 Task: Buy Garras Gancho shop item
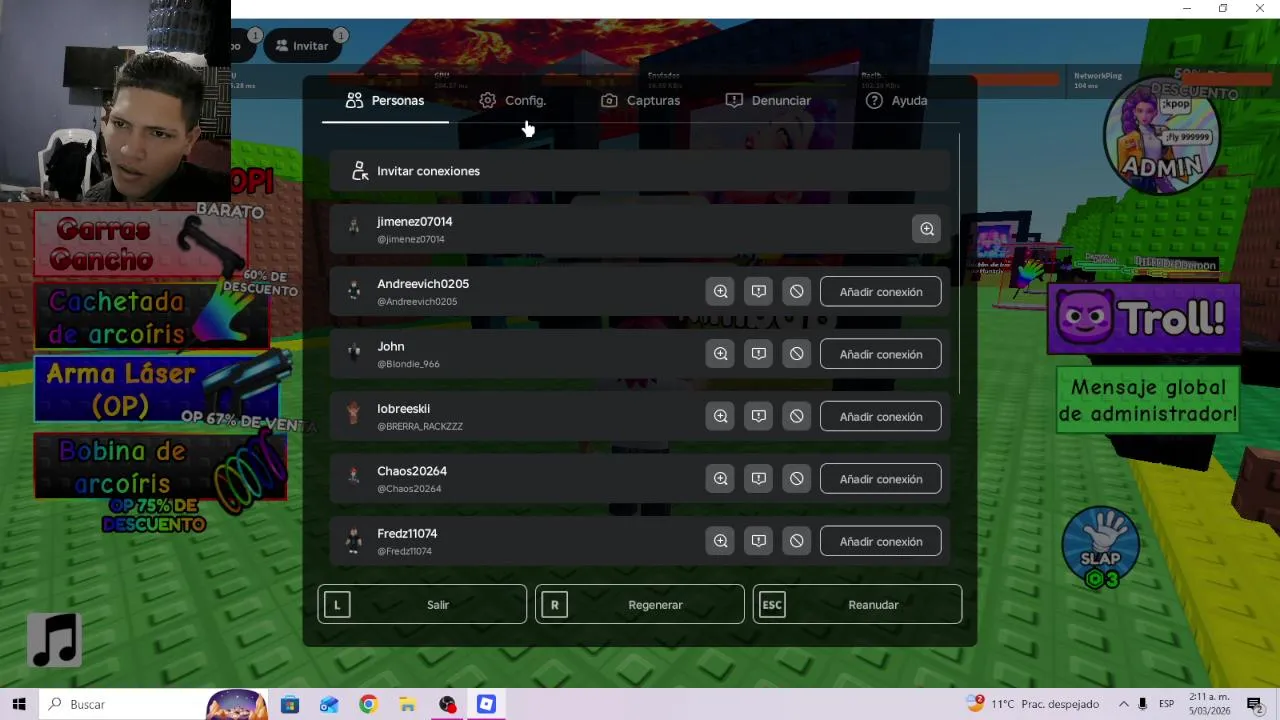click(x=140, y=244)
